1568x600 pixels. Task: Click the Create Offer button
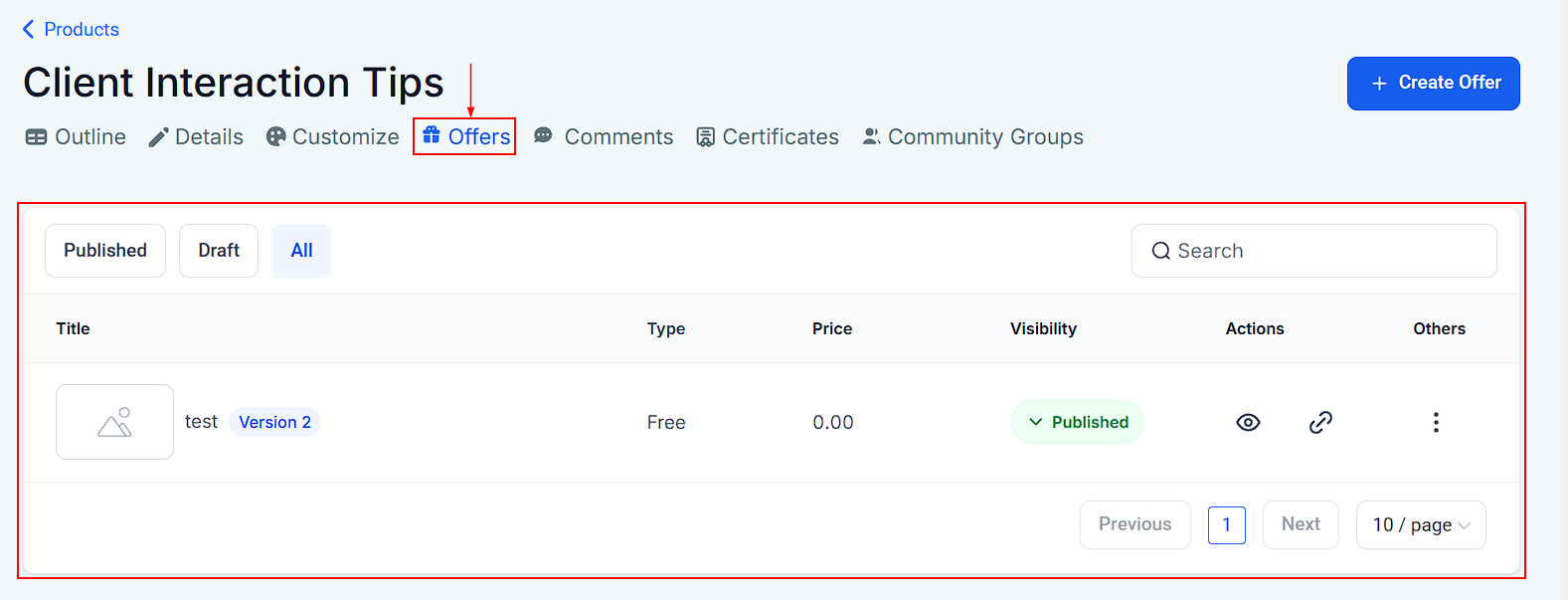pyautogui.click(x=1433, y=84)
